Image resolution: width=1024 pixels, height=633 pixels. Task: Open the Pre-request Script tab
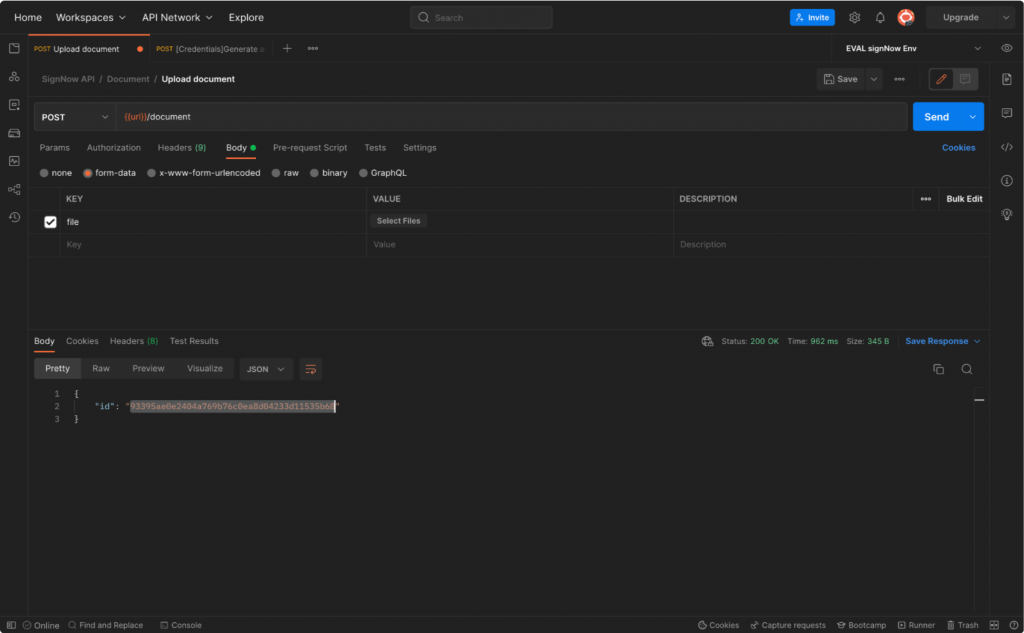[310, 148]
